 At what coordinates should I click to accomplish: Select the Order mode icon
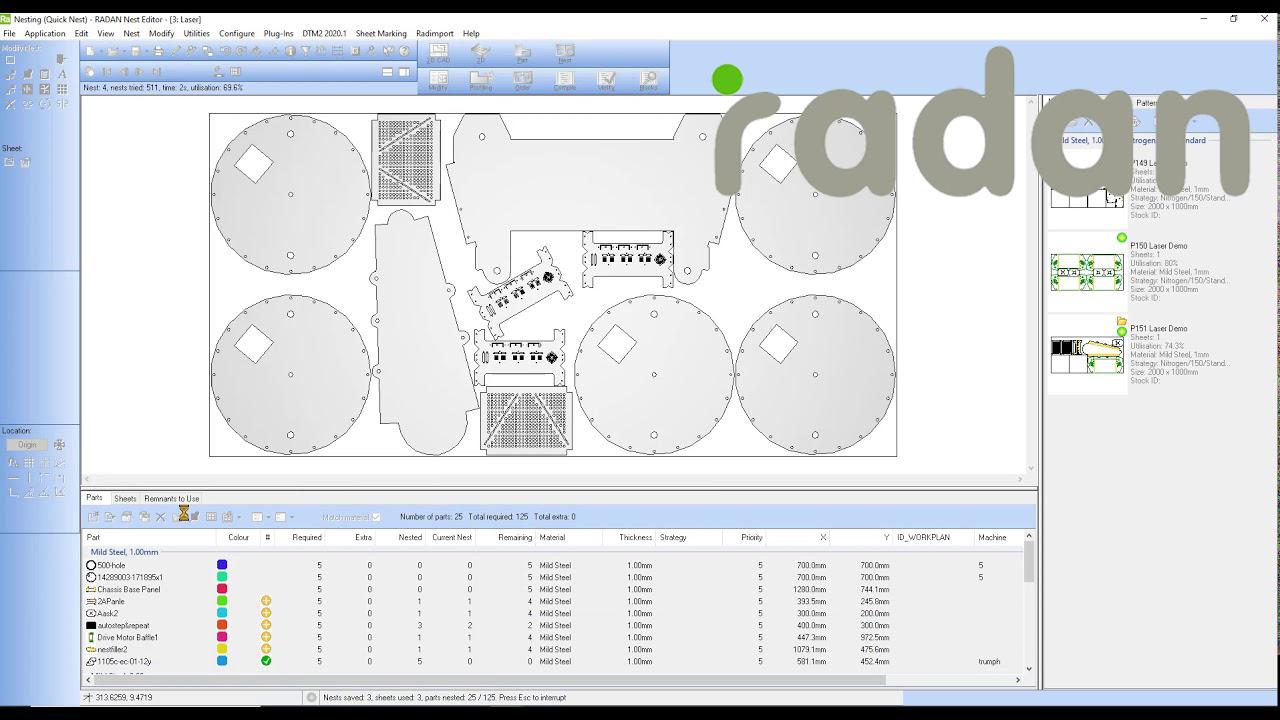[522, 81]
